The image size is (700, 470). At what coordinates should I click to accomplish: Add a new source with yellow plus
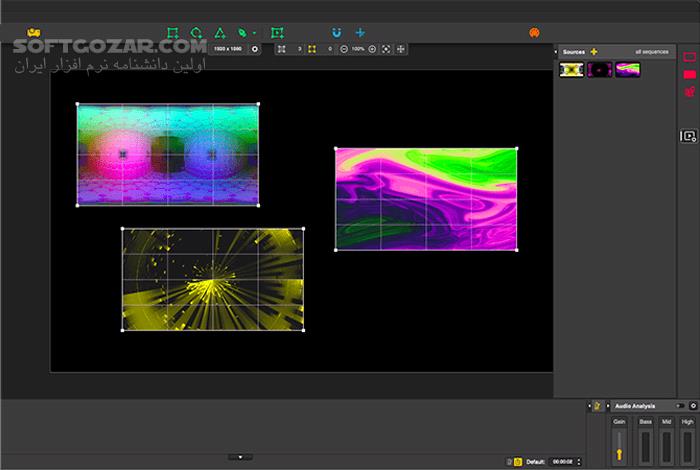594,51
